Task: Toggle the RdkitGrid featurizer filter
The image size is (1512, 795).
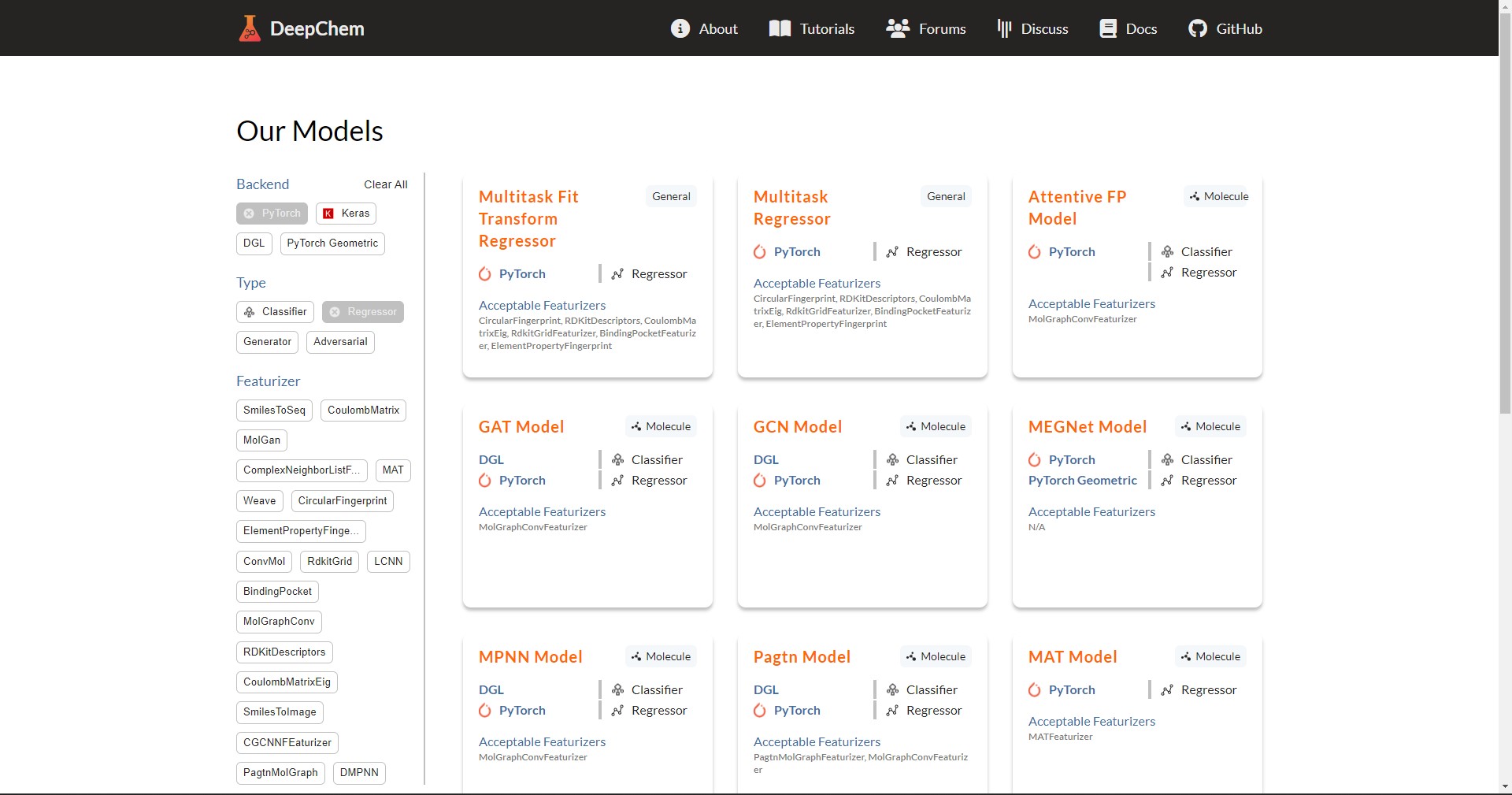Action: click(330, 562)
